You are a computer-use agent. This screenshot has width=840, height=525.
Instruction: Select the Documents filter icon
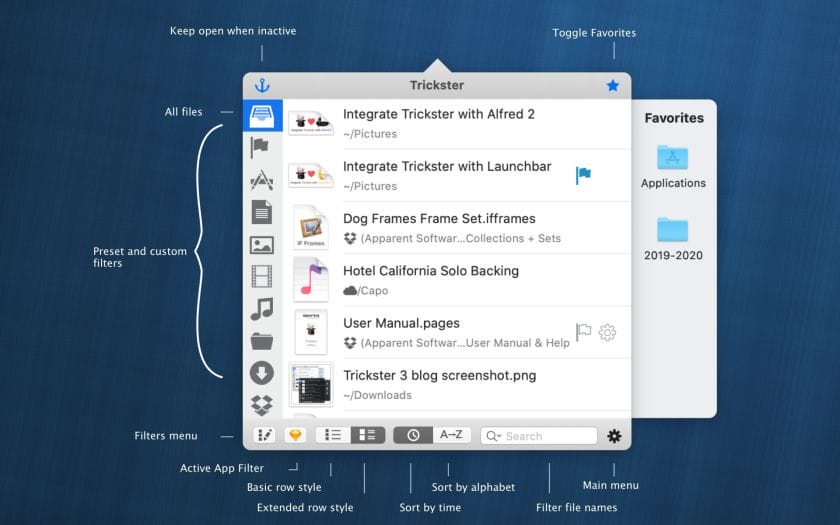261,212
